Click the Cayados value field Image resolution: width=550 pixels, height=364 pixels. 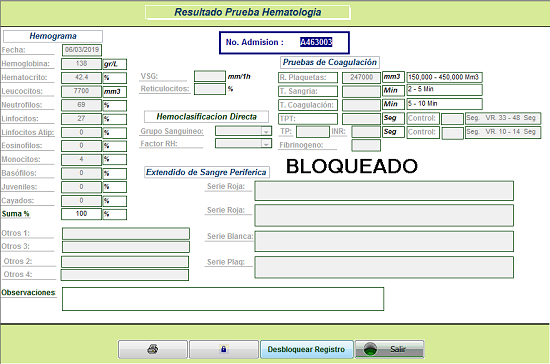(x=81, y=201)
